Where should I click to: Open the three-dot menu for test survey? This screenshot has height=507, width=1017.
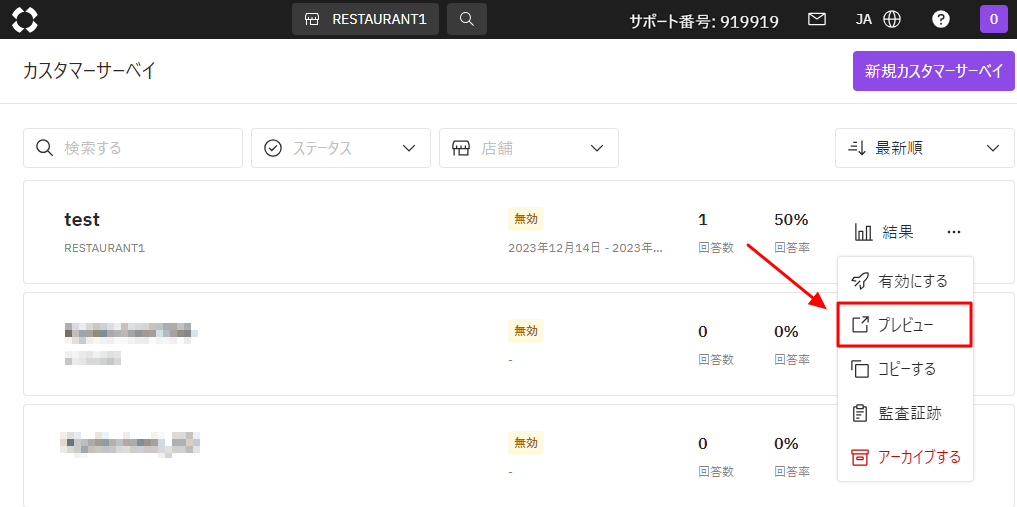coord(954,232)
